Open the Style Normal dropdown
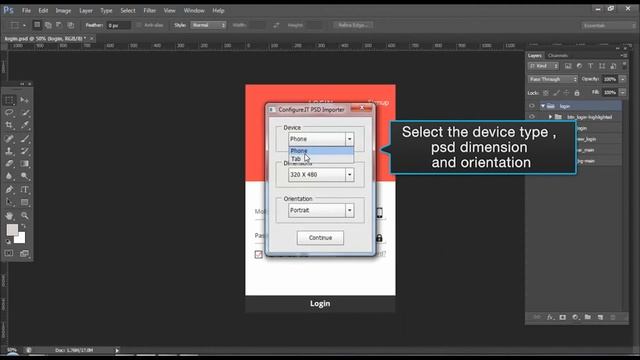Viewport: 640px width, 360px height. (208, 25)
